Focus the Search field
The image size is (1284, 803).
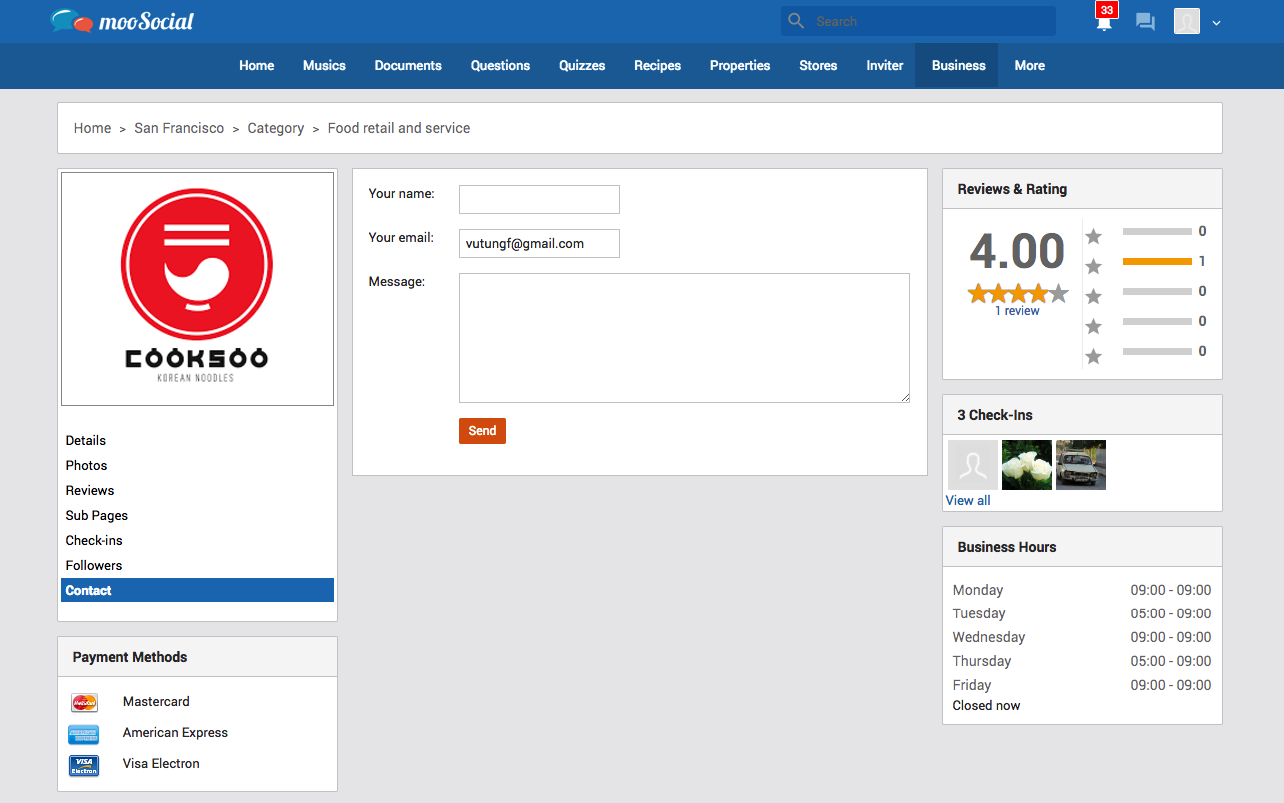click(918, 21)
